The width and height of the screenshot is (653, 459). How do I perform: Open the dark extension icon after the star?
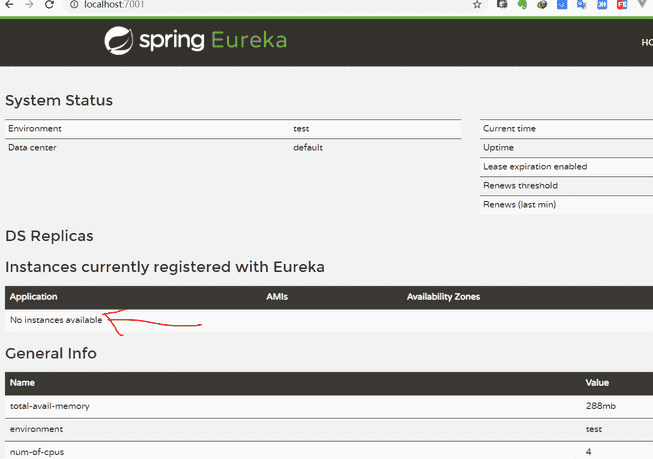click(x=502, y=5)
